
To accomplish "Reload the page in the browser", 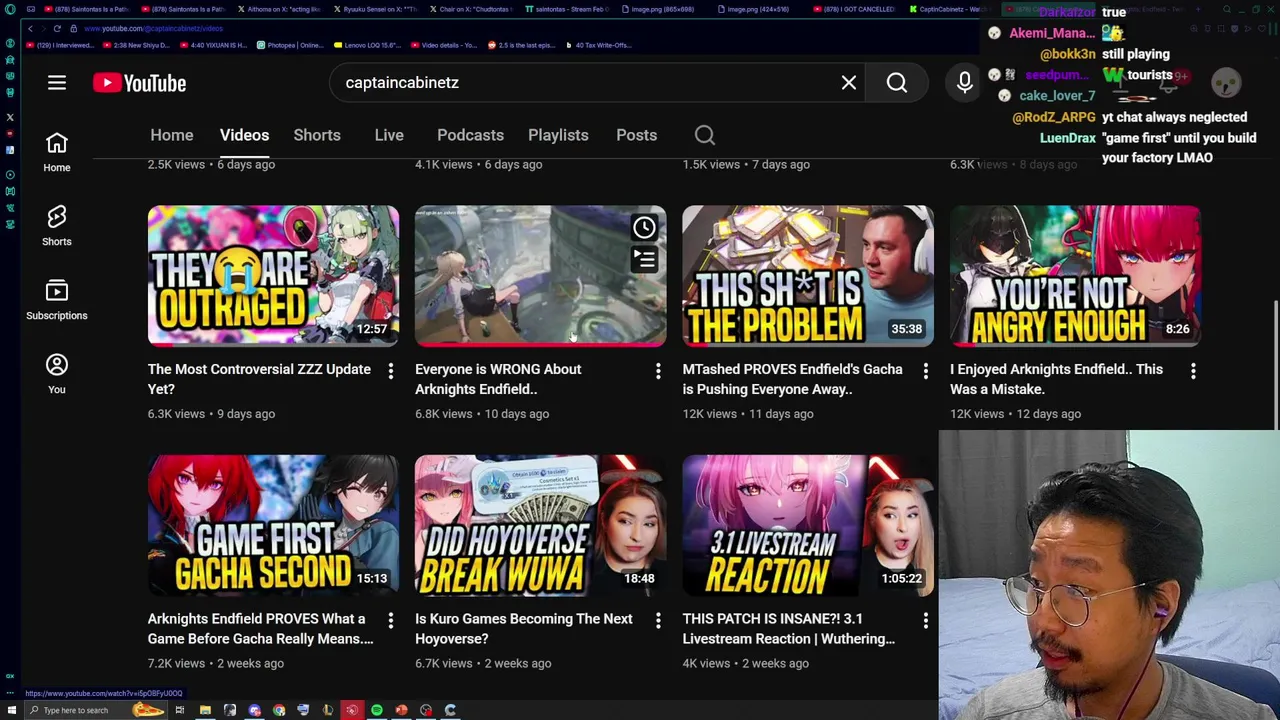I will tap(57, 28).
